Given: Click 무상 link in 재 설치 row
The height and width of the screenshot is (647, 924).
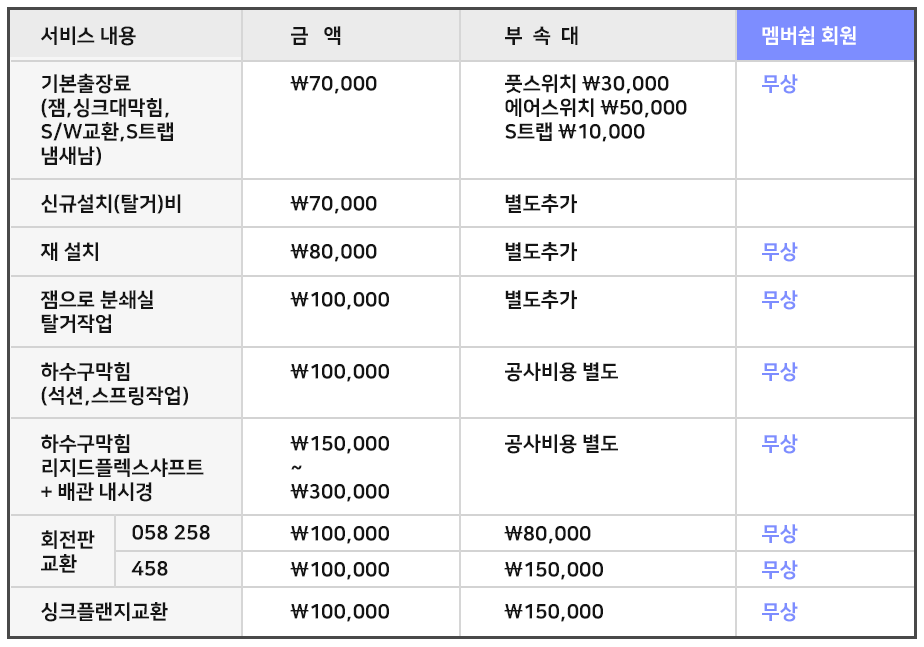Looking at the screenshot, I should pos(779,252).
